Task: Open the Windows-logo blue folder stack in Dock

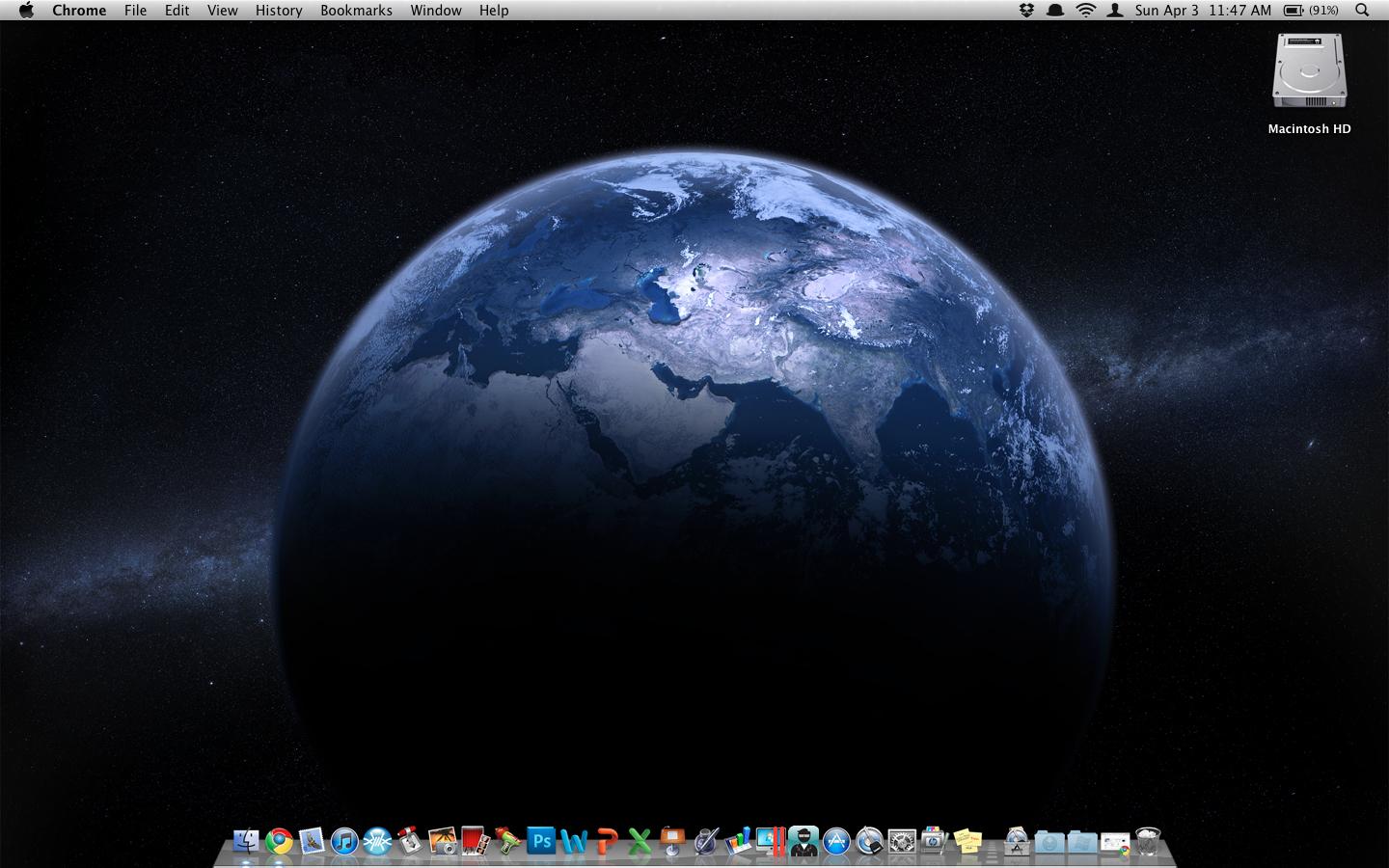Action: point(1082,841)
